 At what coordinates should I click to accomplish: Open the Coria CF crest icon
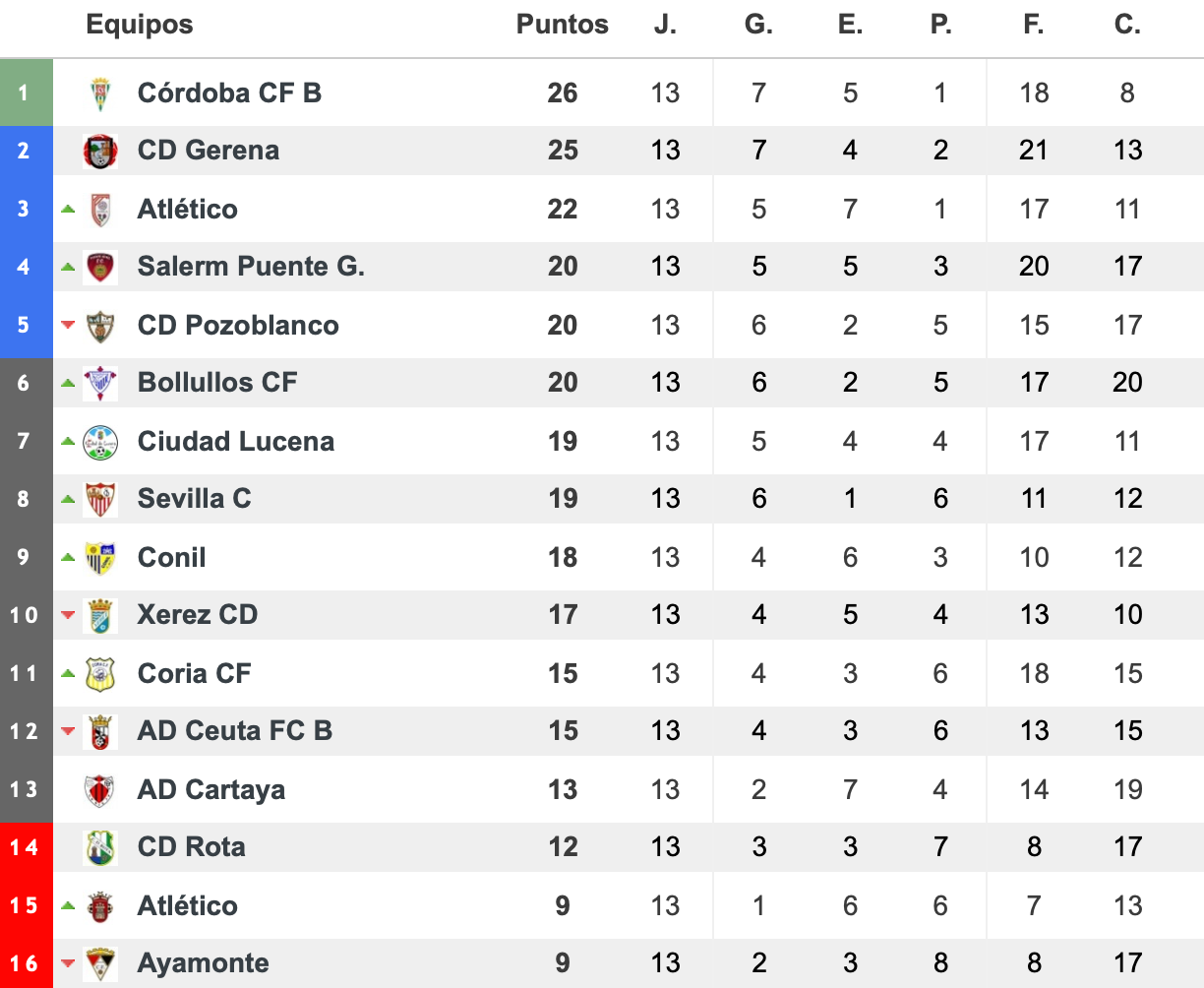coord(100,674)
